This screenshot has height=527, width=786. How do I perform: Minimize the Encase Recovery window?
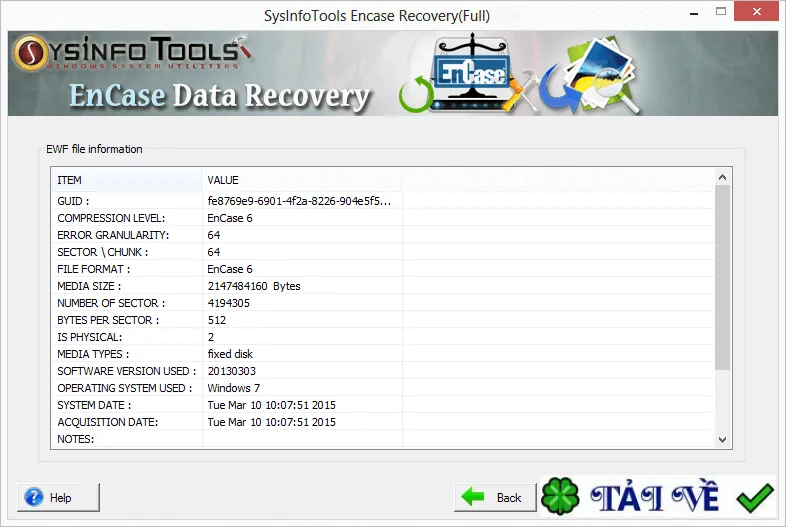click(x=694, y=13)
